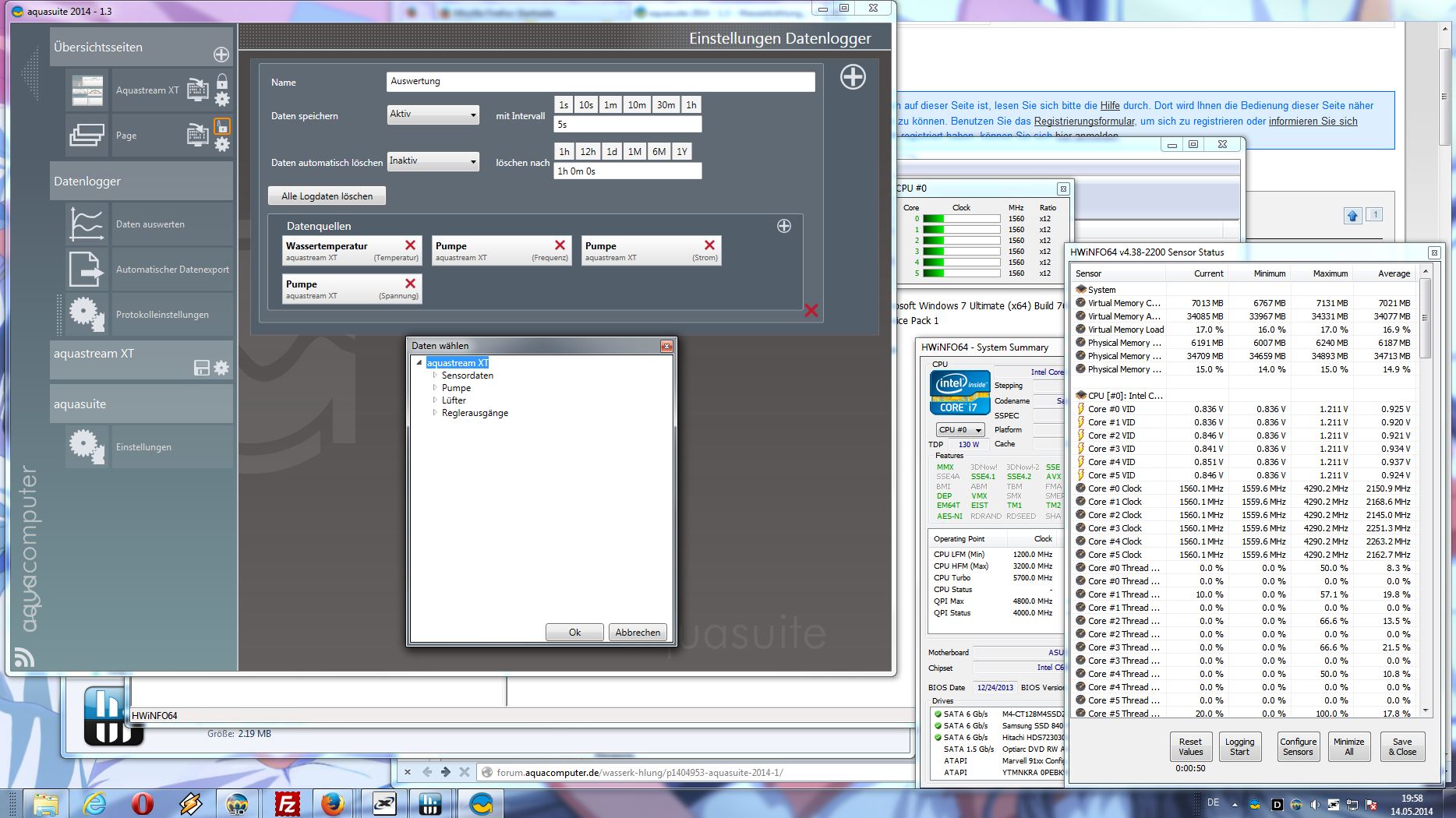Add a new data source in Datenquellen
The height and width of the screenshot is (818, 1456).
click(784, 226)
